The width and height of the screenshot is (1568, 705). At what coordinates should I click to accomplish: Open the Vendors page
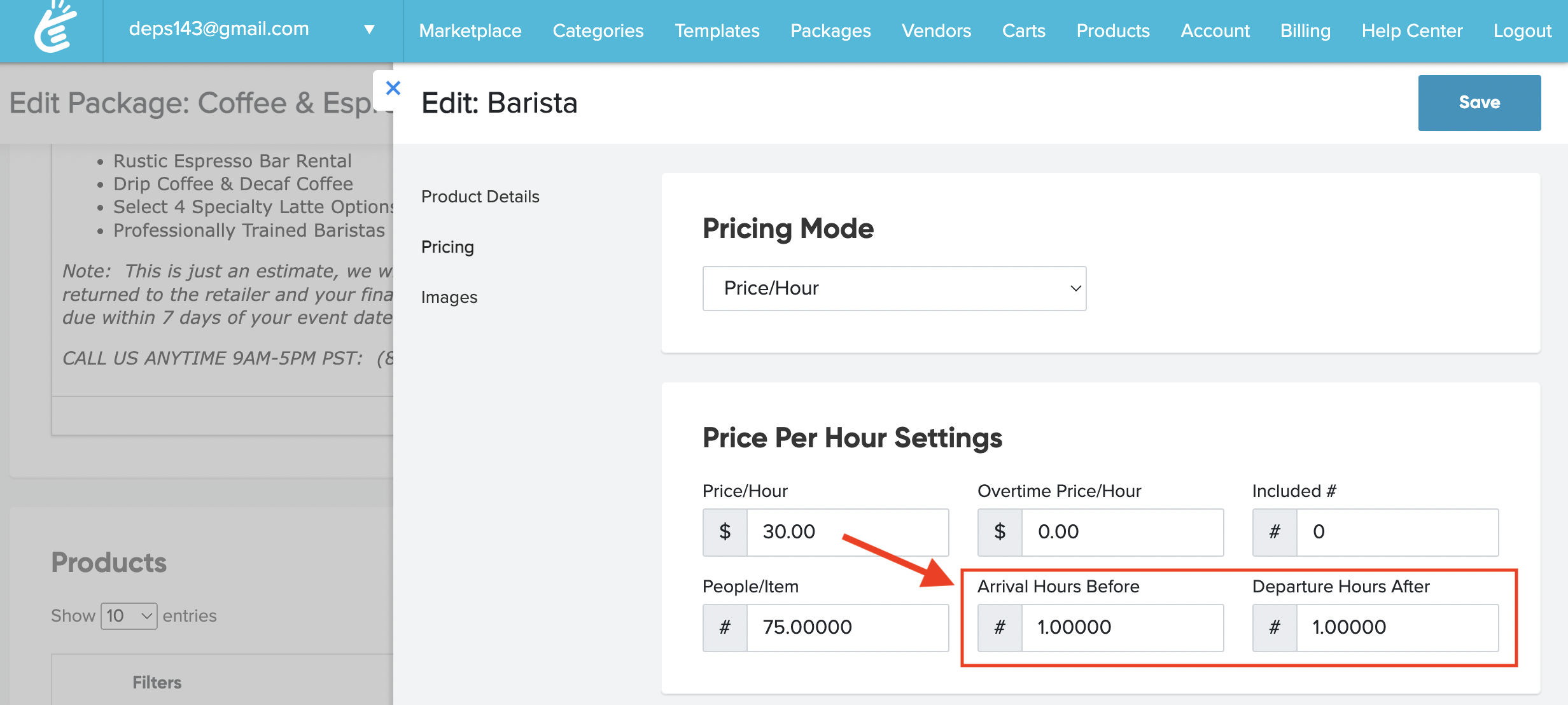click(x=935, y=31)
